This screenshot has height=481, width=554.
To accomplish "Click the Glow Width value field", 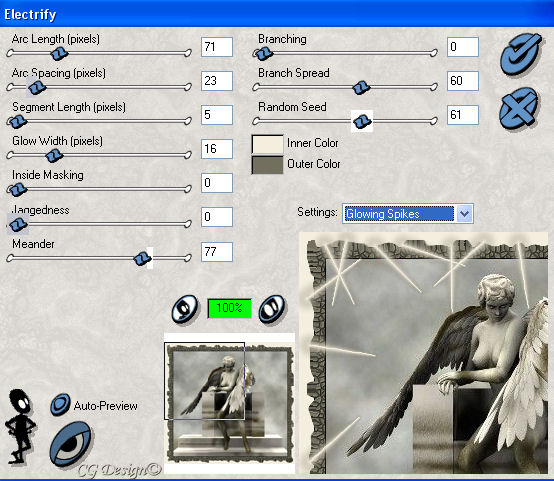I will (x=217, y=149).
